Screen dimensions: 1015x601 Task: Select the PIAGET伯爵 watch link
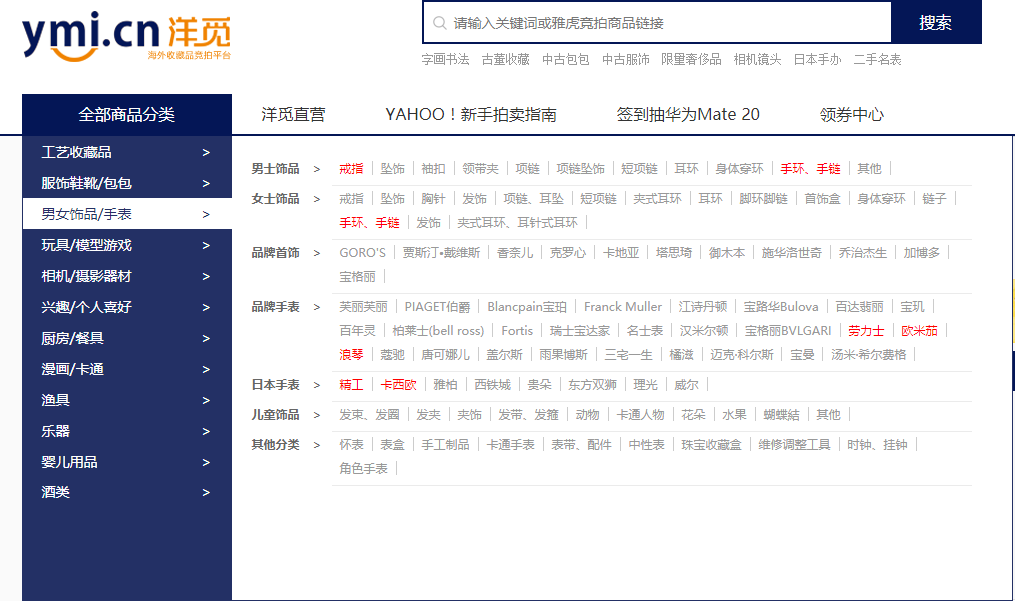coord(438,307)
